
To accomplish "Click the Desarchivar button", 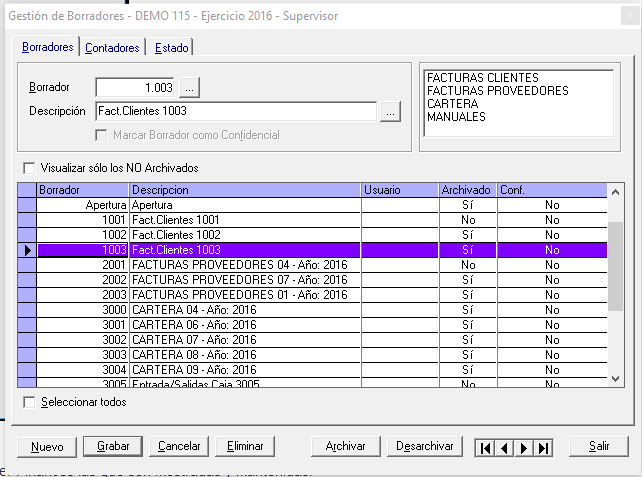I will pos(425,446).
